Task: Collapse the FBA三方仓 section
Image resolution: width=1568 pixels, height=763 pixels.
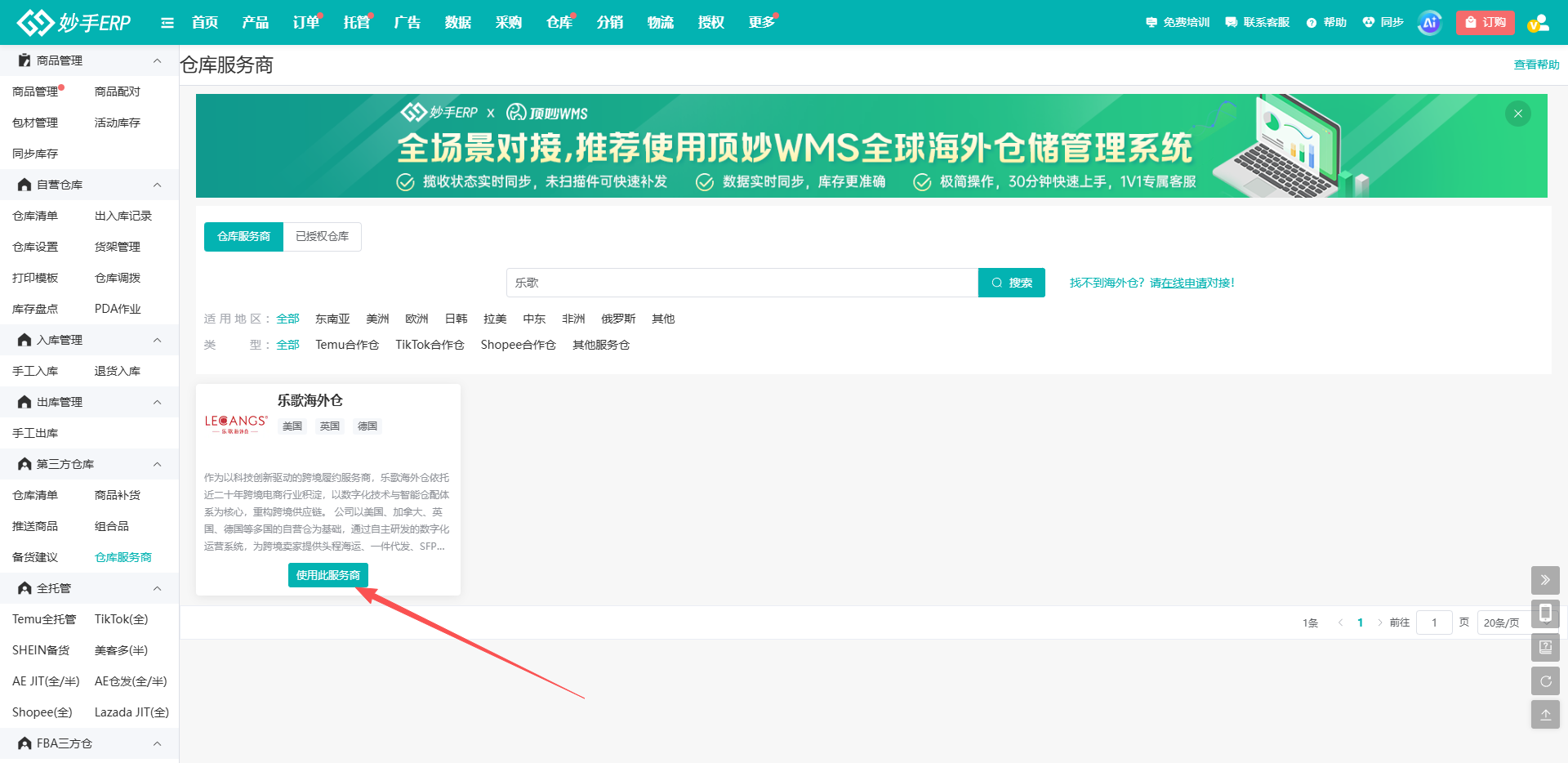Action: [158, 743]
